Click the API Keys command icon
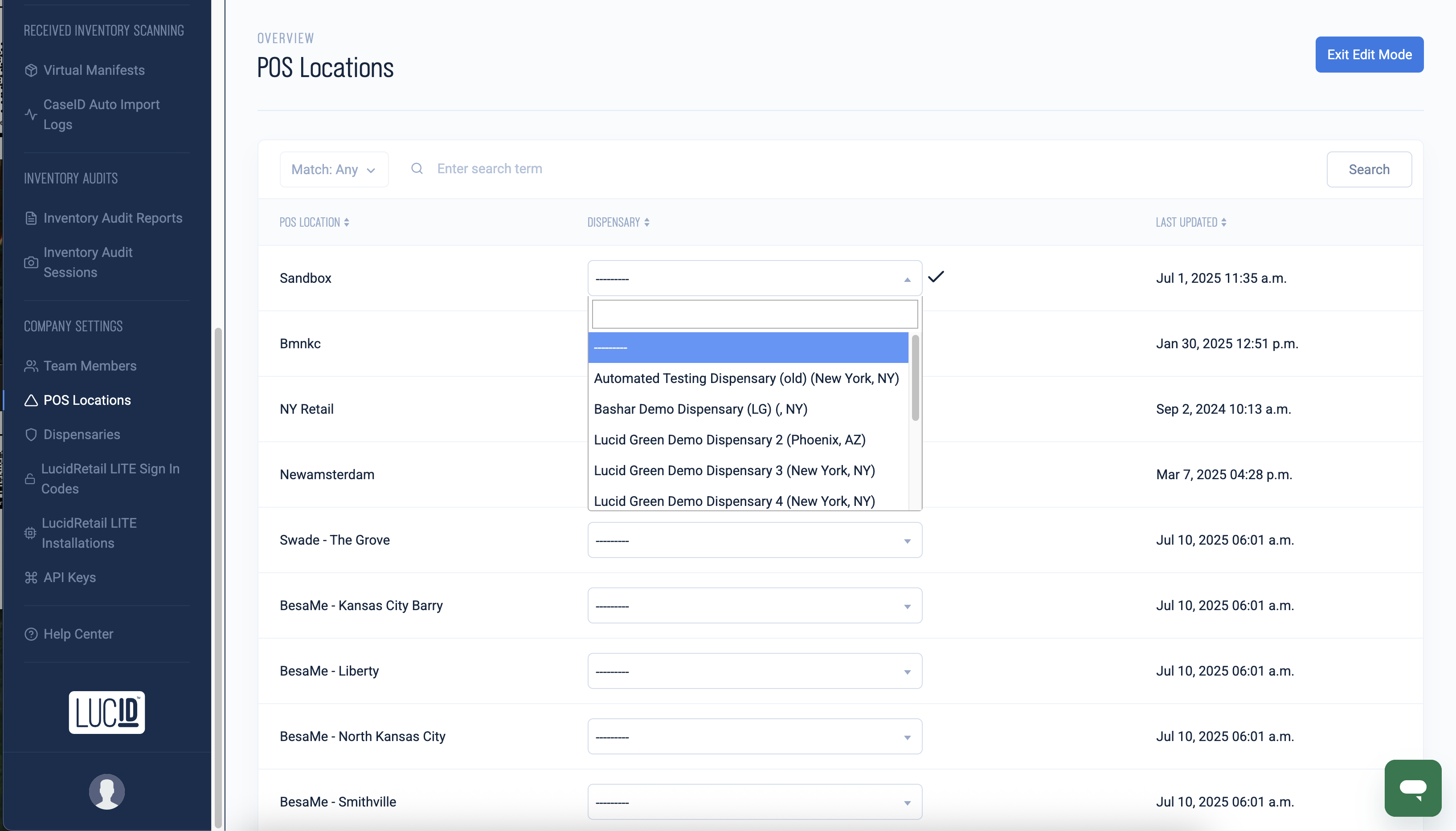 coord(31,577)
